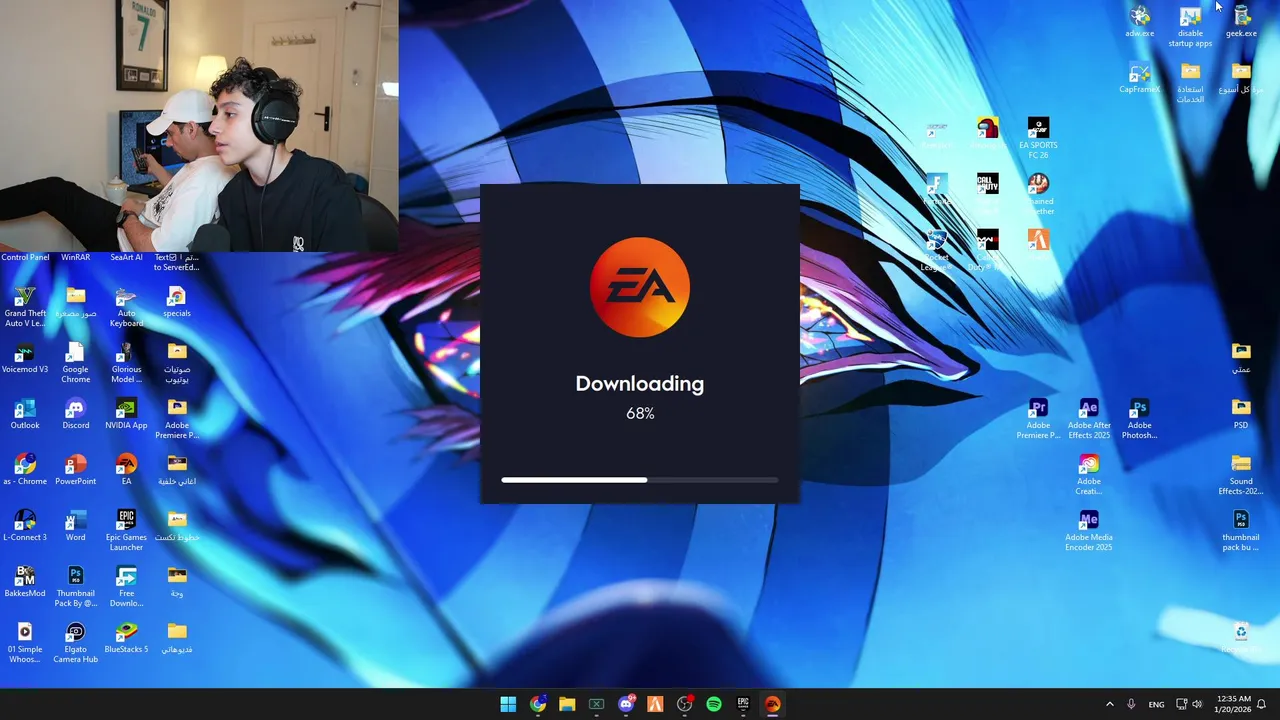The image size is (1280, 720).
Task: Launch Discord desktop shortcut
Action: [76, 414]
